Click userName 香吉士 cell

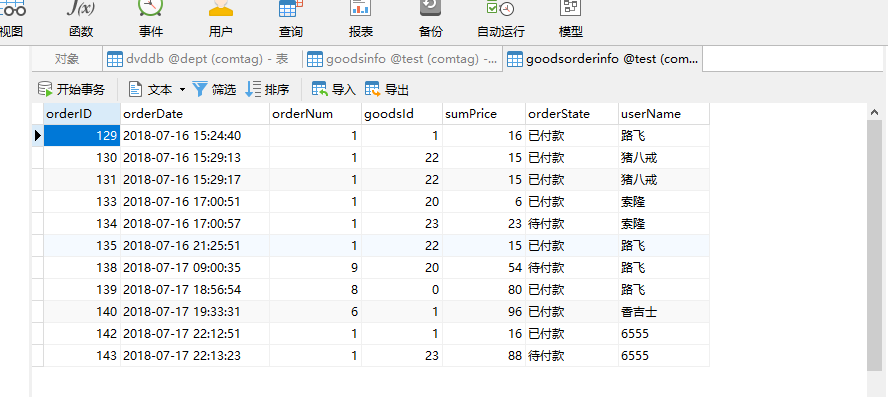pos(663,311)
